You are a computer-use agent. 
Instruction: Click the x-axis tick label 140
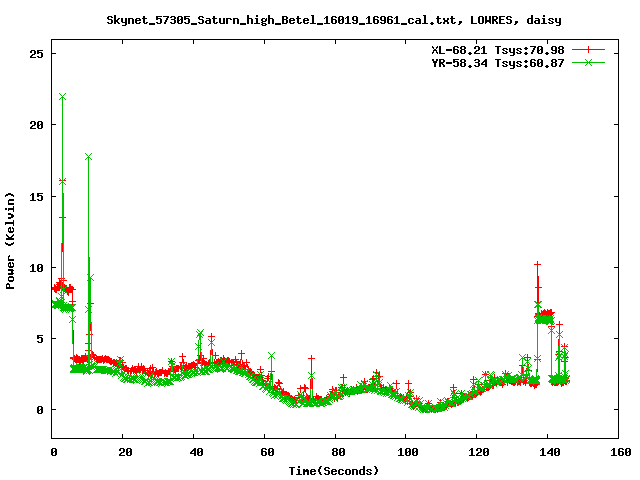[x=550, y=452]
